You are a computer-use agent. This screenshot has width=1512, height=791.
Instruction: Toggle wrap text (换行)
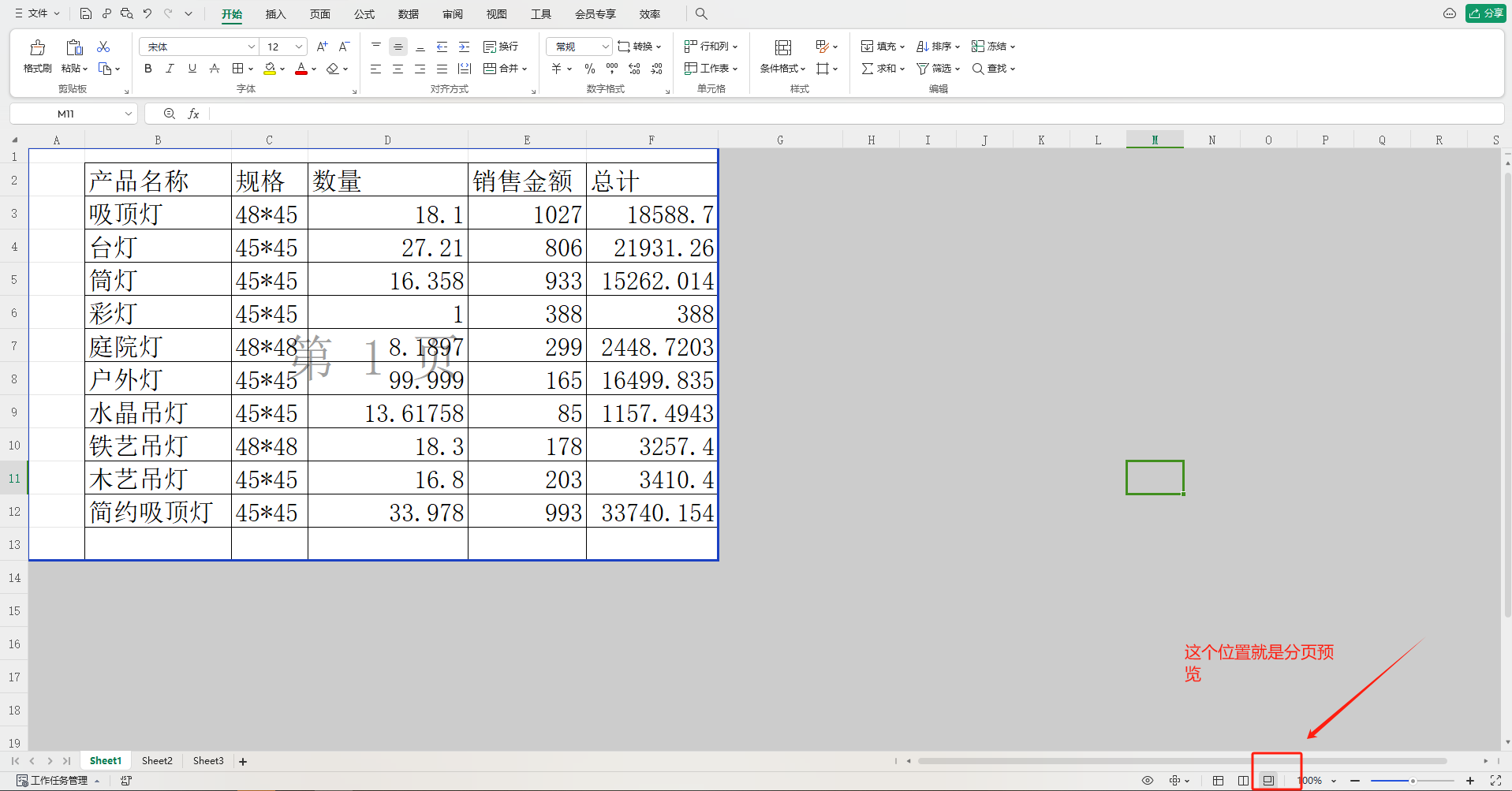[501, 47]
